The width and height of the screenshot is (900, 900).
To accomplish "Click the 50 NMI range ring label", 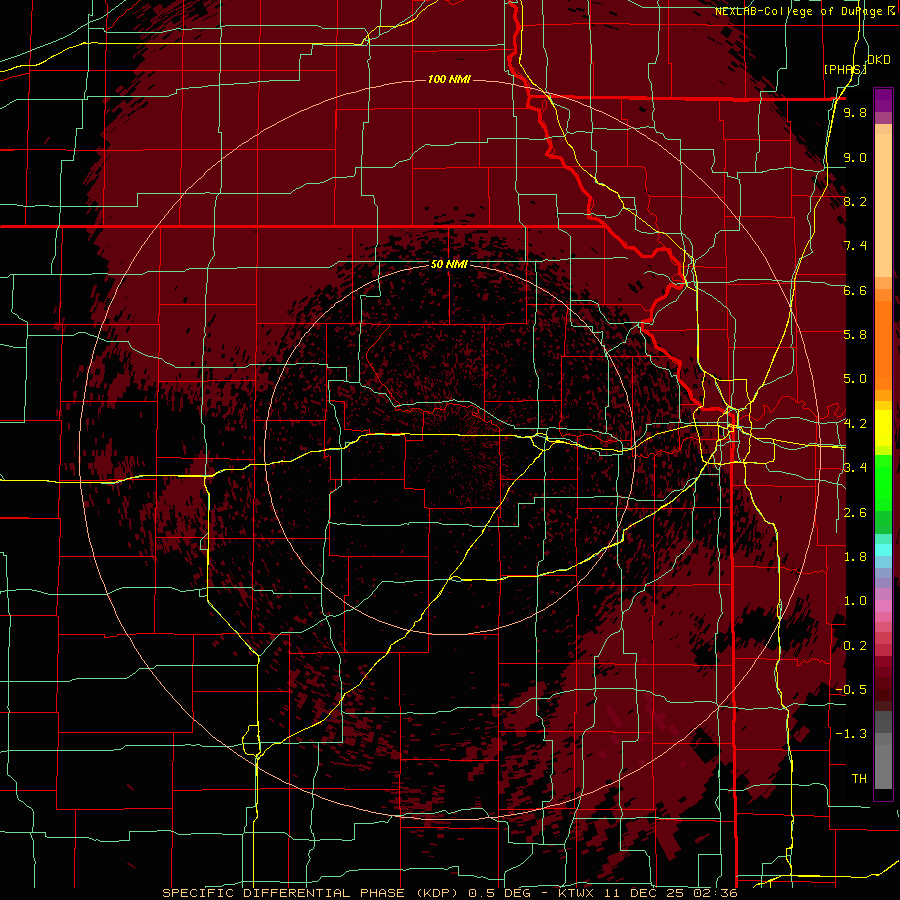I will click(x=449, y=264).
